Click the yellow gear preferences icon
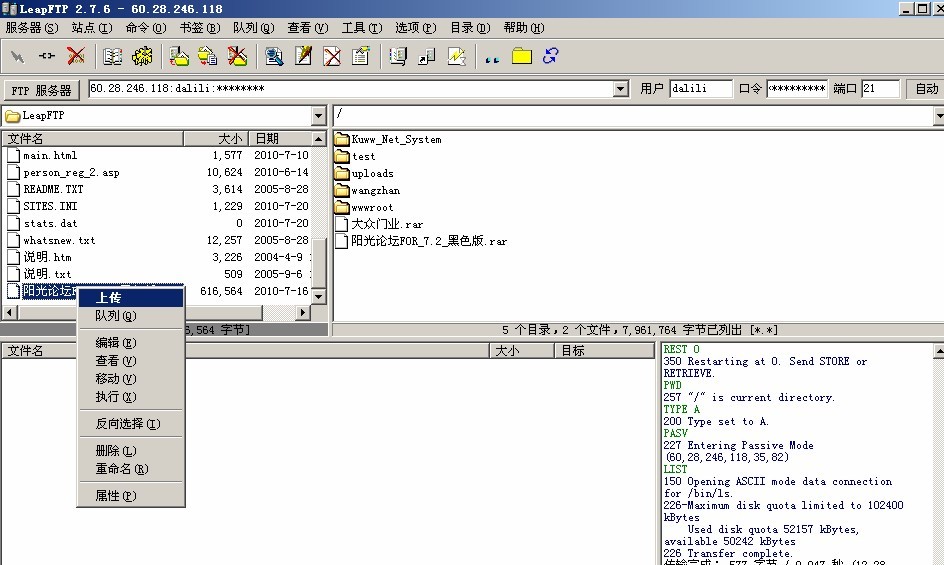The image size is (944, 565). [x=142, y=56]
